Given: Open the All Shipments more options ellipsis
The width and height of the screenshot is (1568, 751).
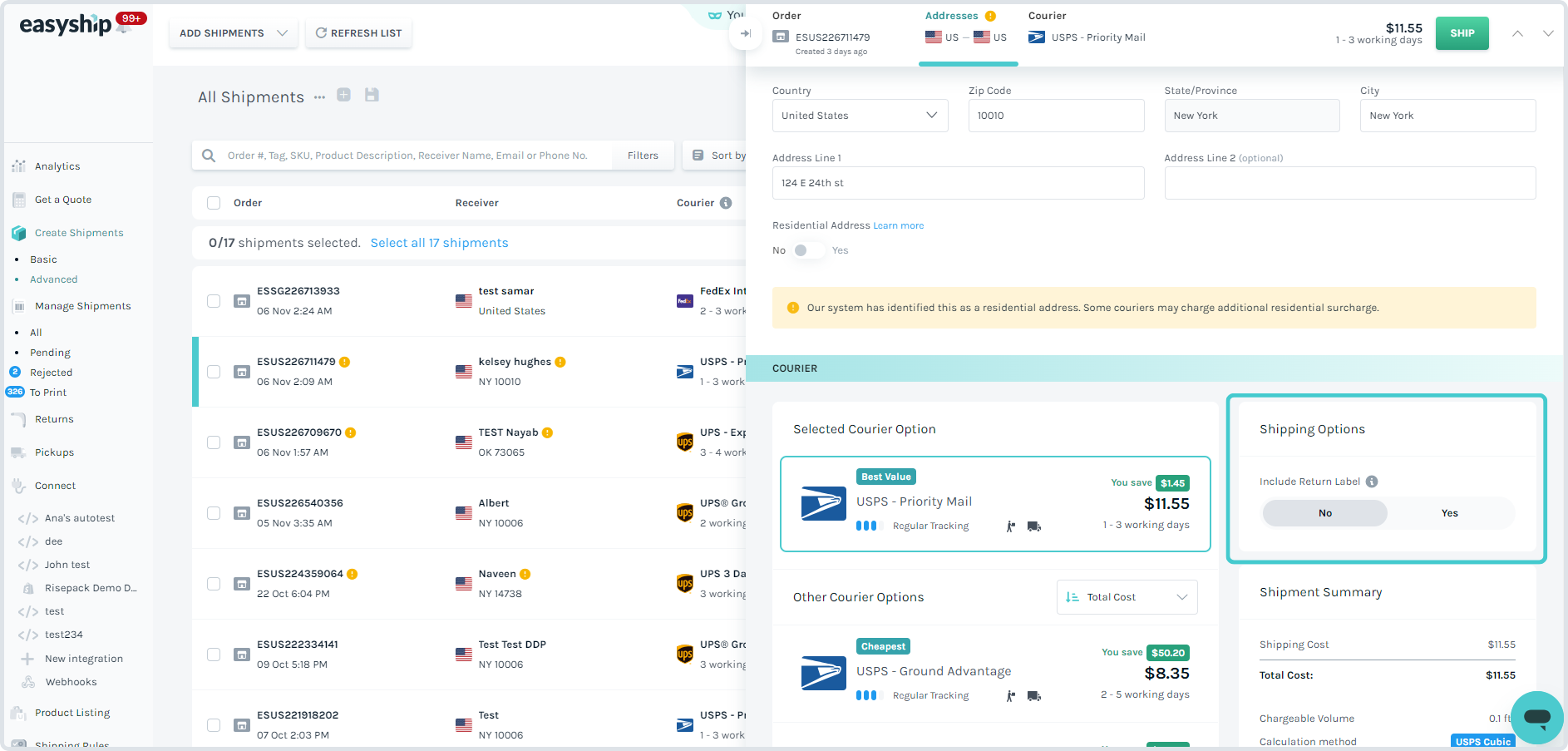Looking at the screenshot, I should [319, 97].
